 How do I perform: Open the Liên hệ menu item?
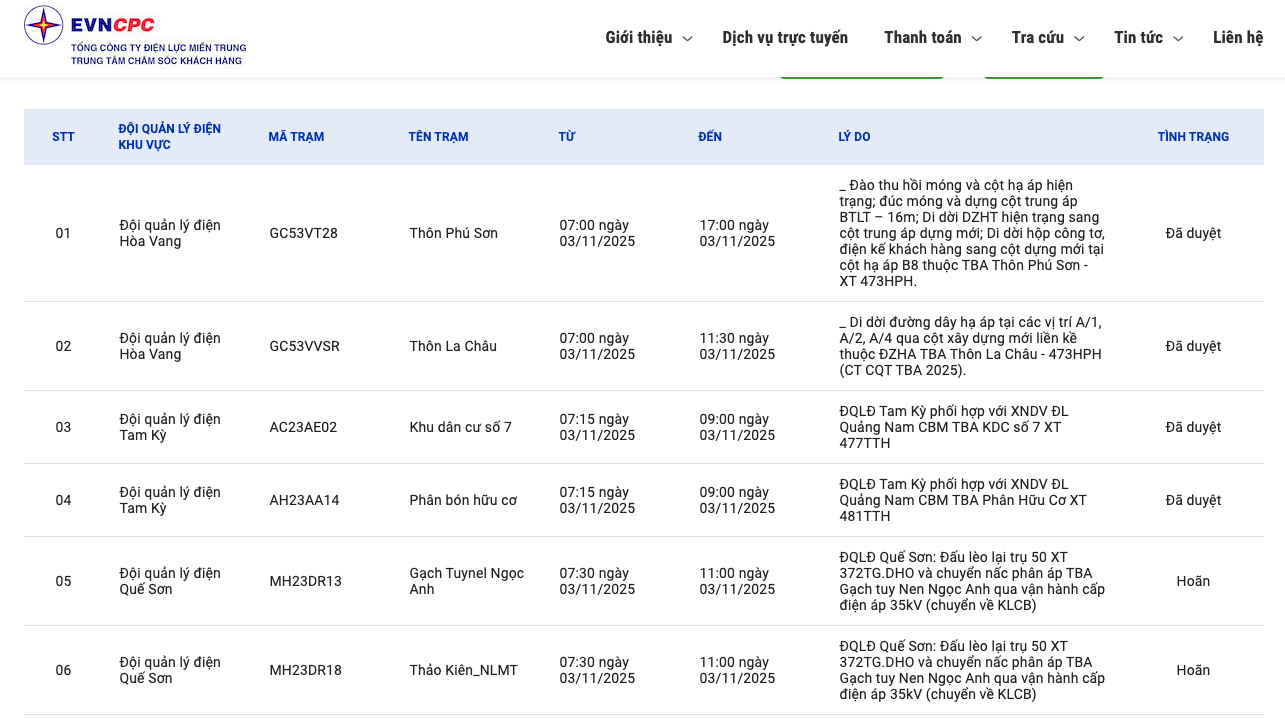(x=1238, y=37)
